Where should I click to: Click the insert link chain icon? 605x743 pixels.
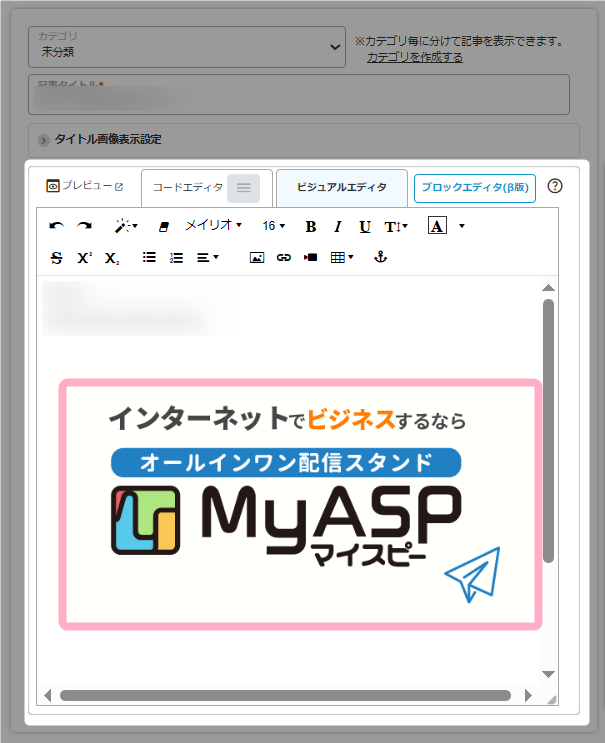coord(284,258)
